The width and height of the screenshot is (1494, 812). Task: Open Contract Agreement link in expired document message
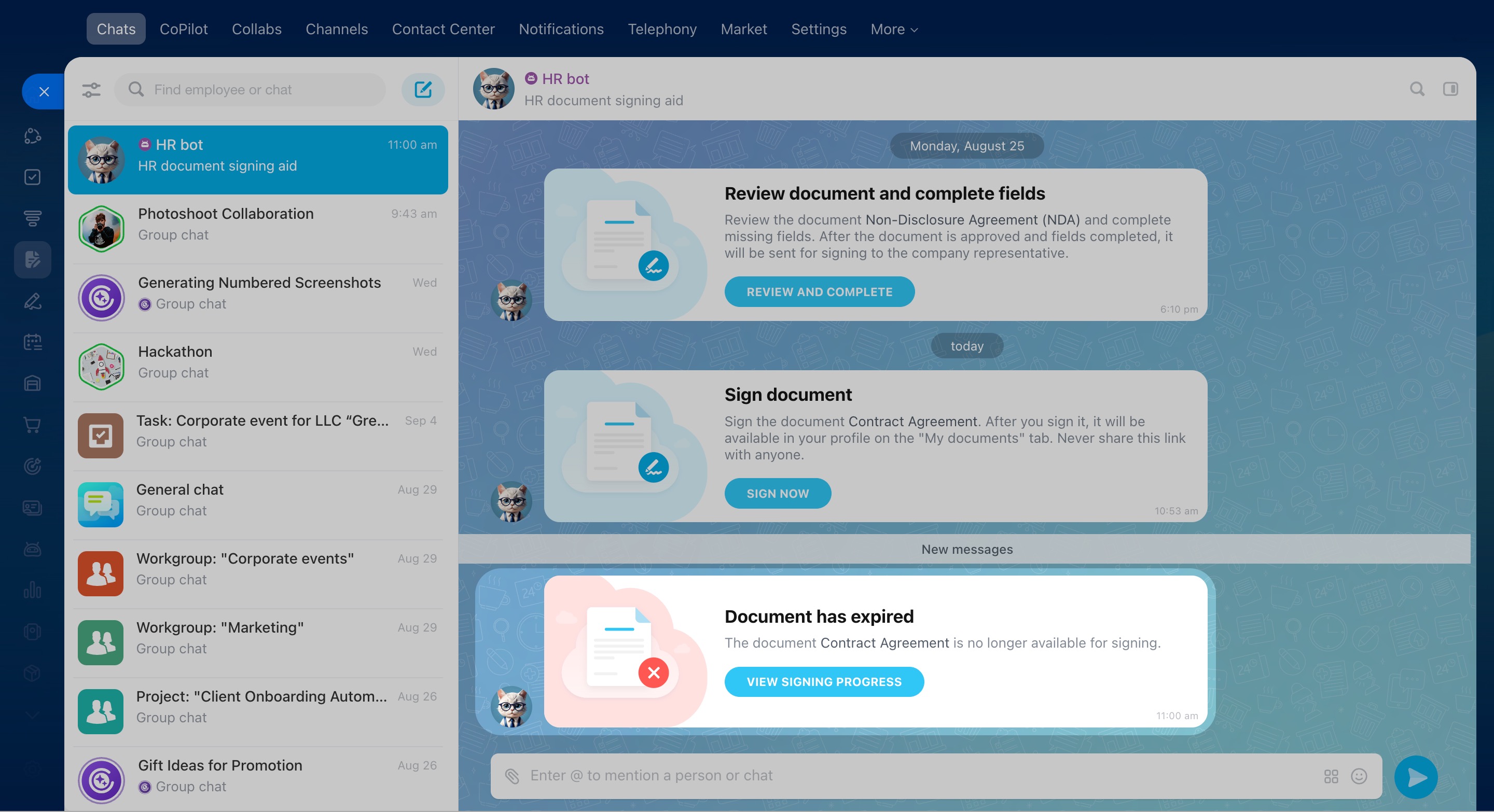(x=884, y=643)
